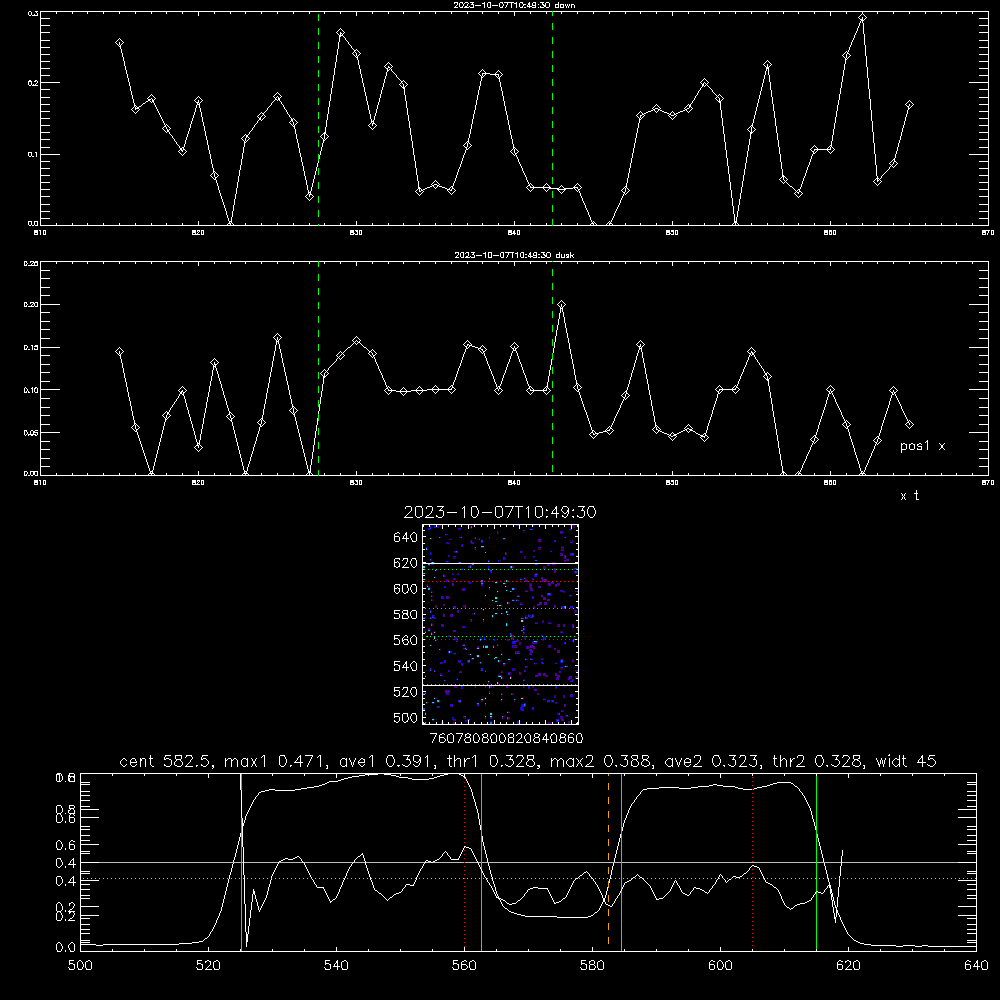Click the '0.0' y-axis label of bottom plot

click(64, 948)
